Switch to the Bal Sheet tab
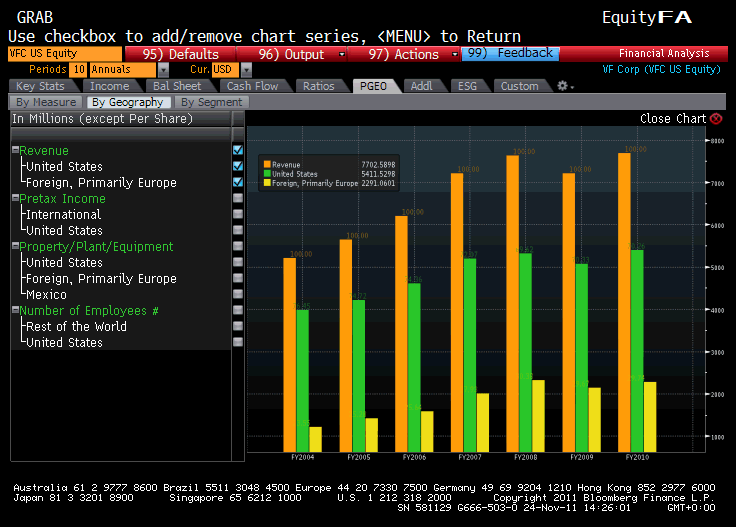736x527 pixels. [x=177, y=87]
